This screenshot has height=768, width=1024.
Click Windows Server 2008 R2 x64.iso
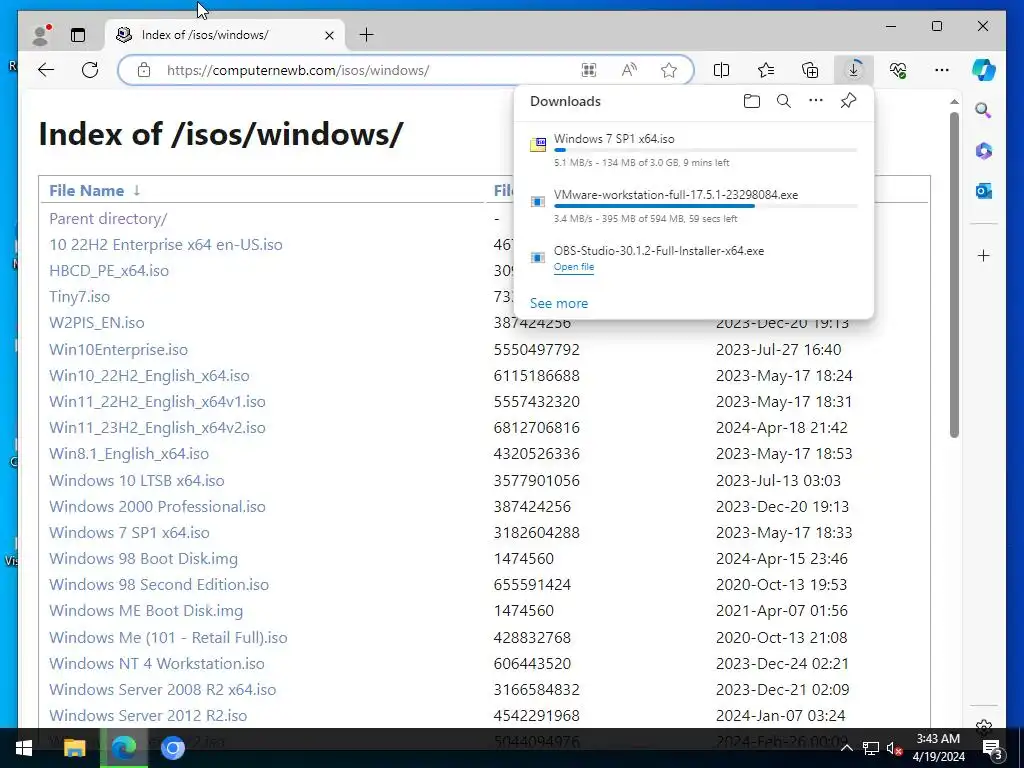pos(163,690)
